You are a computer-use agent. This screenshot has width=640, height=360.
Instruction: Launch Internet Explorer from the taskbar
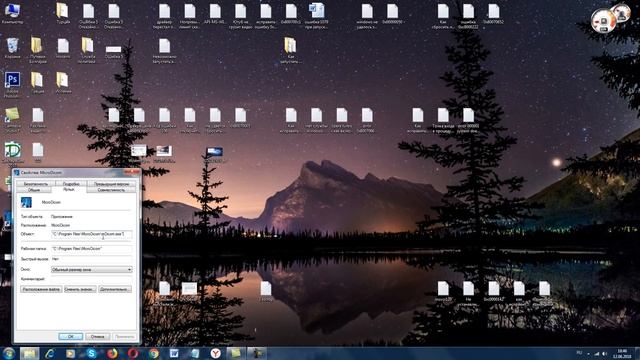click(x=50, y=353)
